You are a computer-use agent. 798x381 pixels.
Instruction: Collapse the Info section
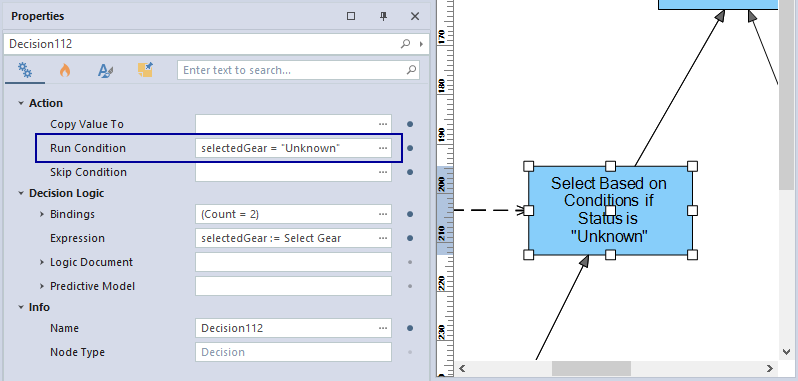[x=21, y=307]
